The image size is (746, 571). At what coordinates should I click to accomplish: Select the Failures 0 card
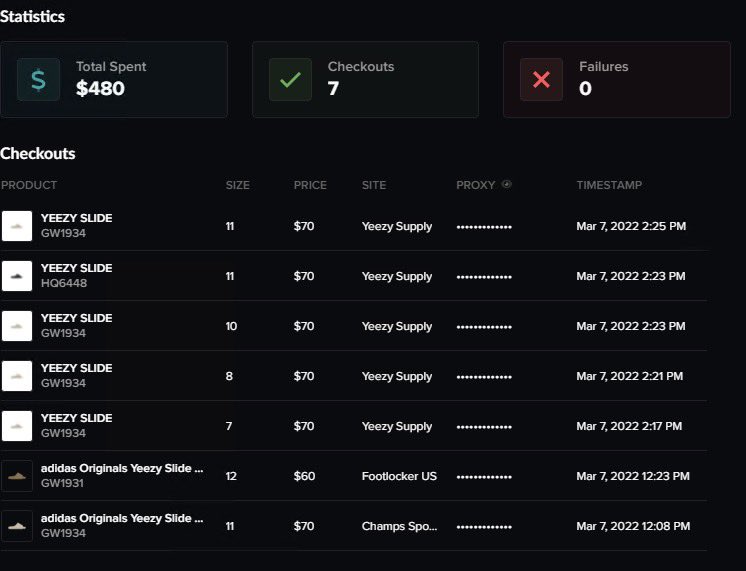[x=617, y=79]
